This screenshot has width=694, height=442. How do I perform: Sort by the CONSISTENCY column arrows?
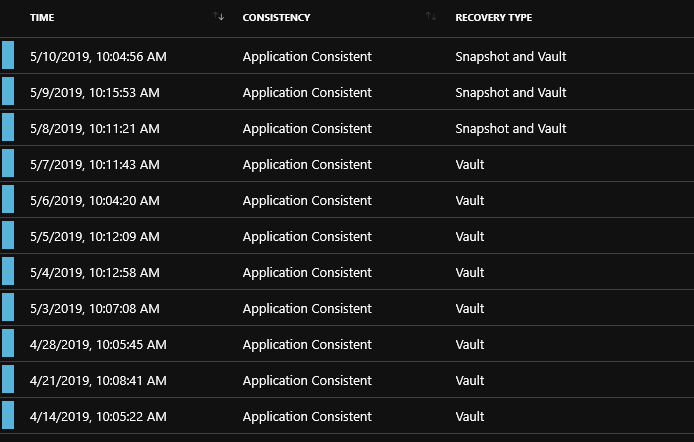[x=431, y=17]
